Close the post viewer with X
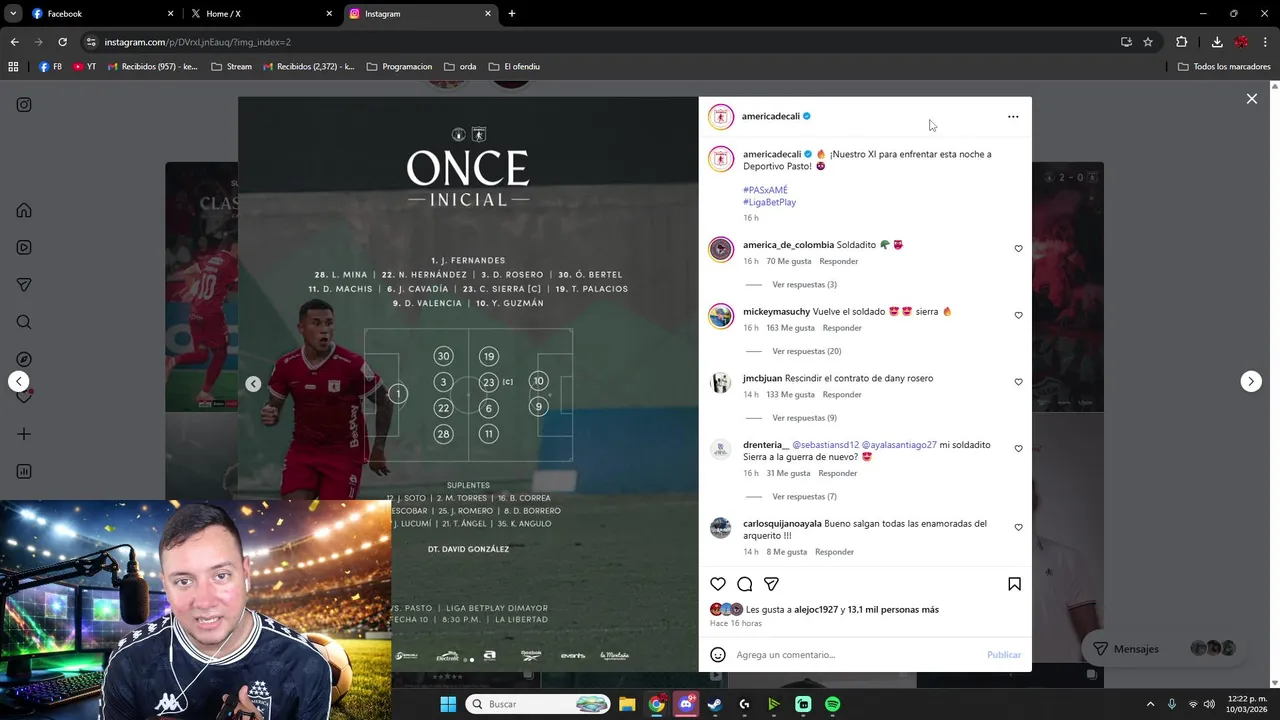This screenshot has height=720, width=1280. [x=1251, y=99]
